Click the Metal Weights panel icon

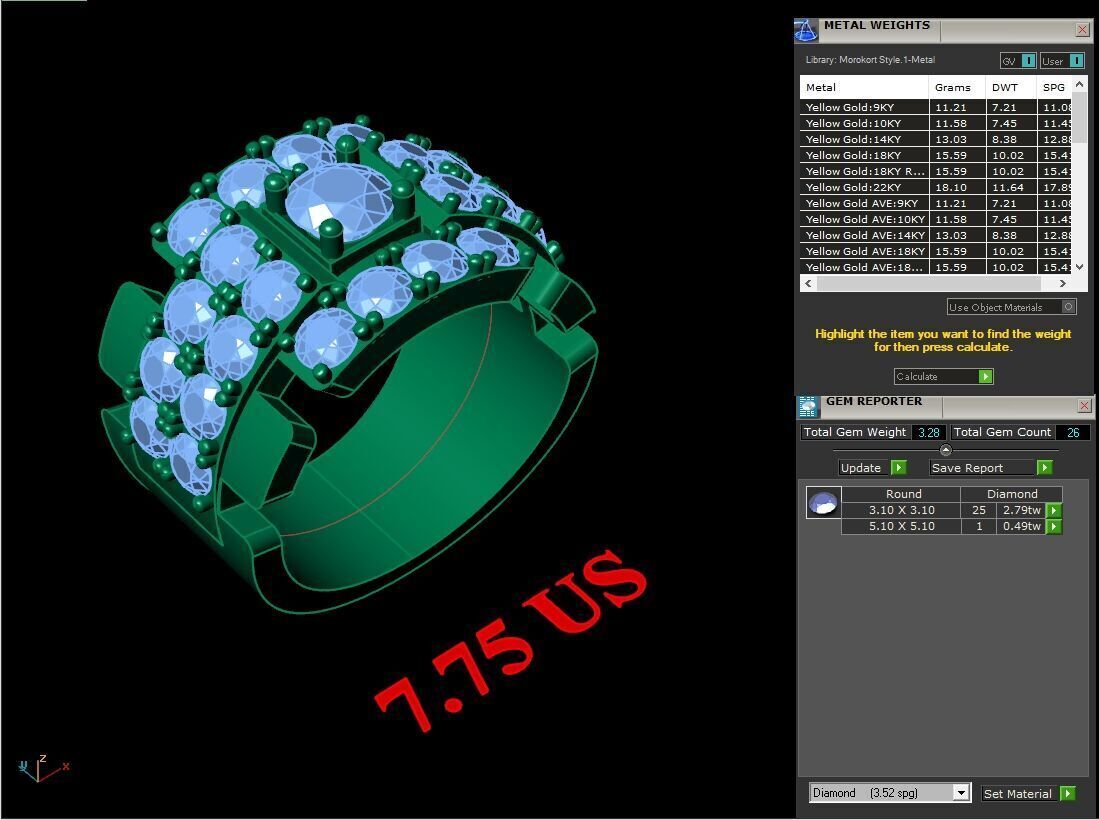coord(806,31)
